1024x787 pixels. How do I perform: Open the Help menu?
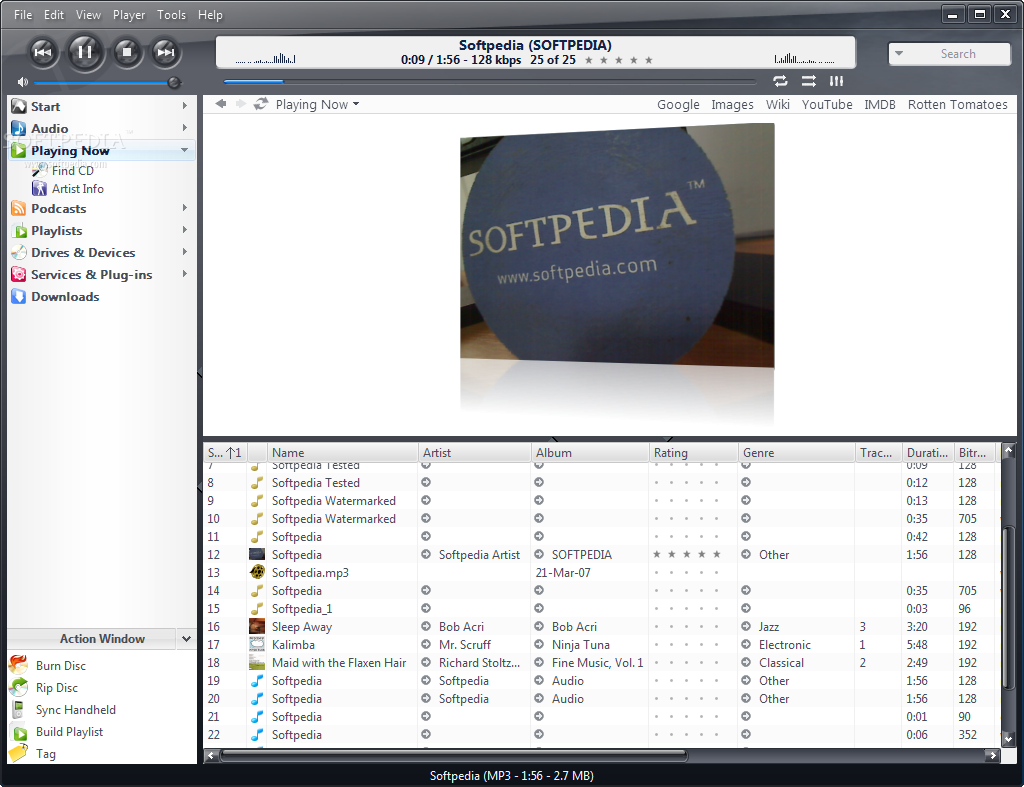point(210,14)
